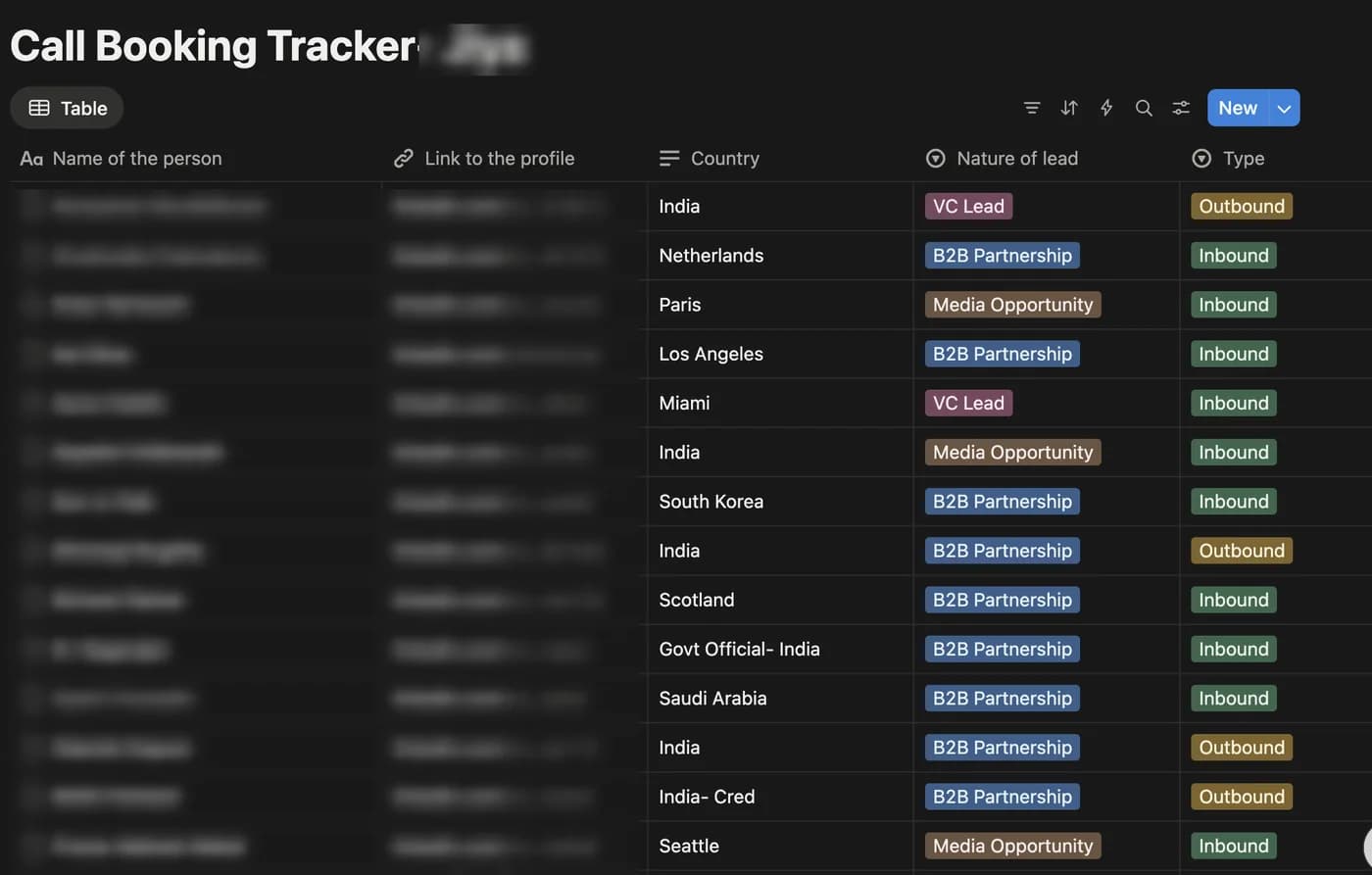
Task: Select the Los Angeles country cell
Action: click(780, 354)
